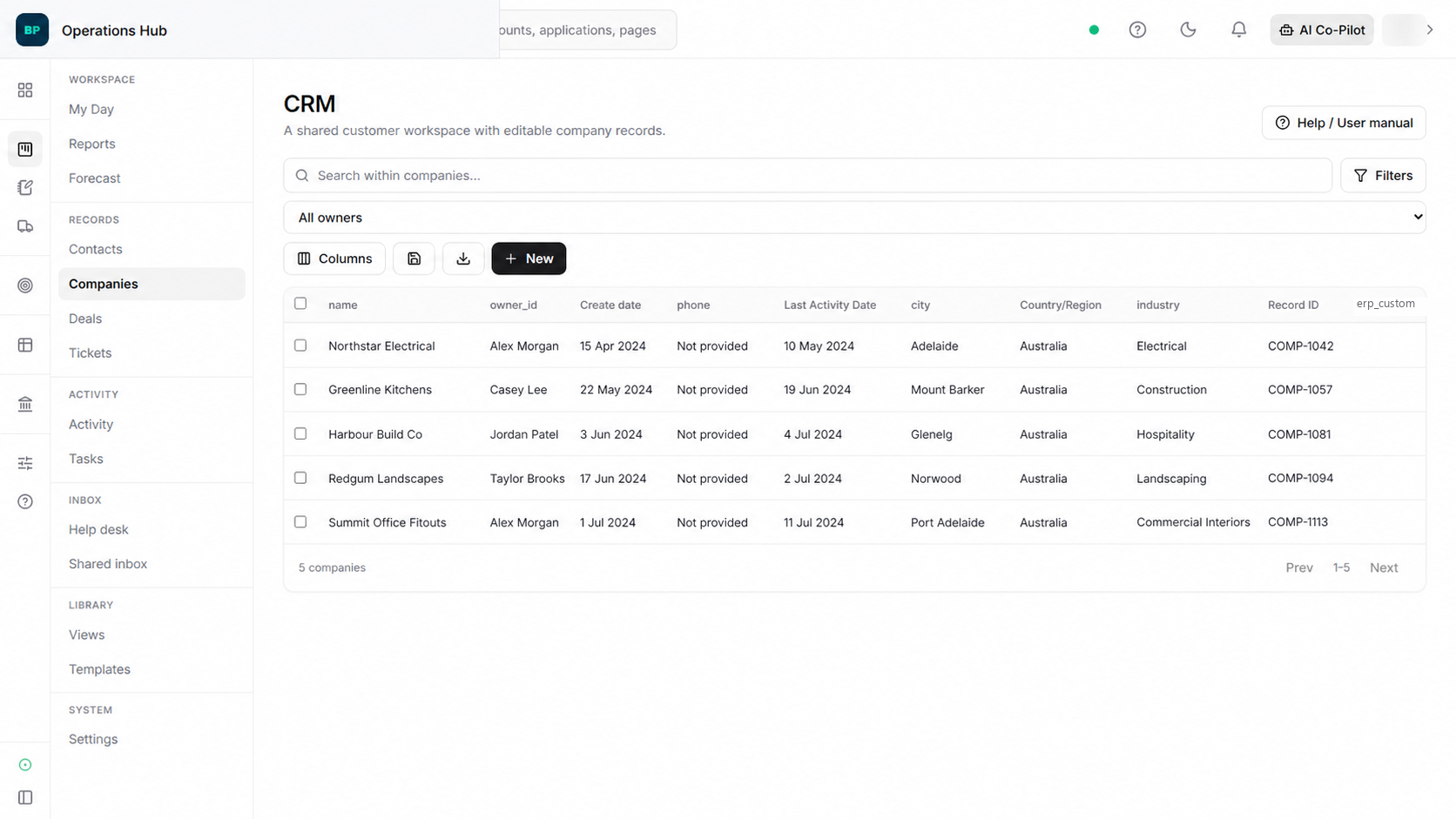The image size is (1456, 819).
Task: Open the Filters button
Action: point(1383,176)
